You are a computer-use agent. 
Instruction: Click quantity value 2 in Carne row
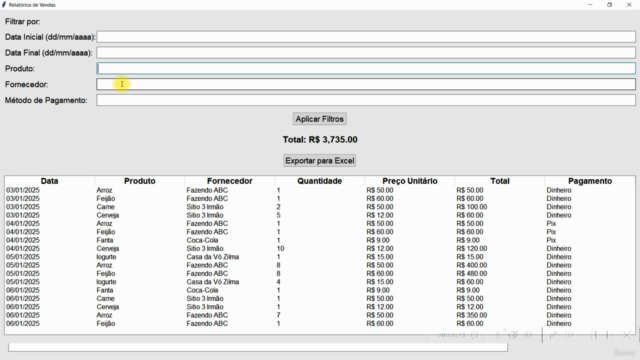pos(278,207)
